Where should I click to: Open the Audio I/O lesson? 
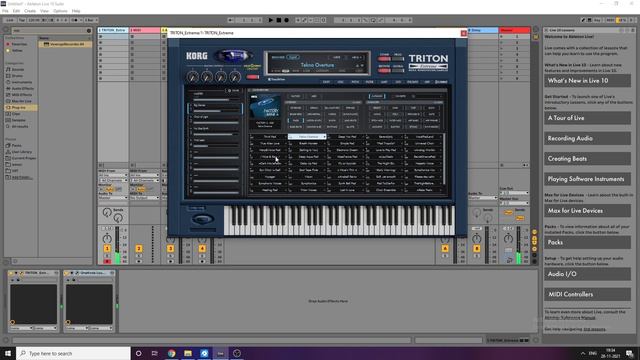pos(587,274)
